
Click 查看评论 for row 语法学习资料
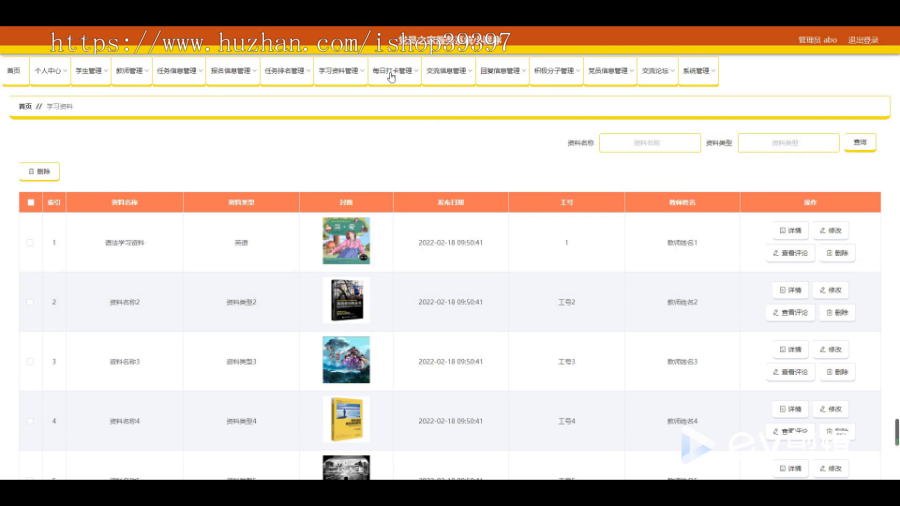[790, 253]
